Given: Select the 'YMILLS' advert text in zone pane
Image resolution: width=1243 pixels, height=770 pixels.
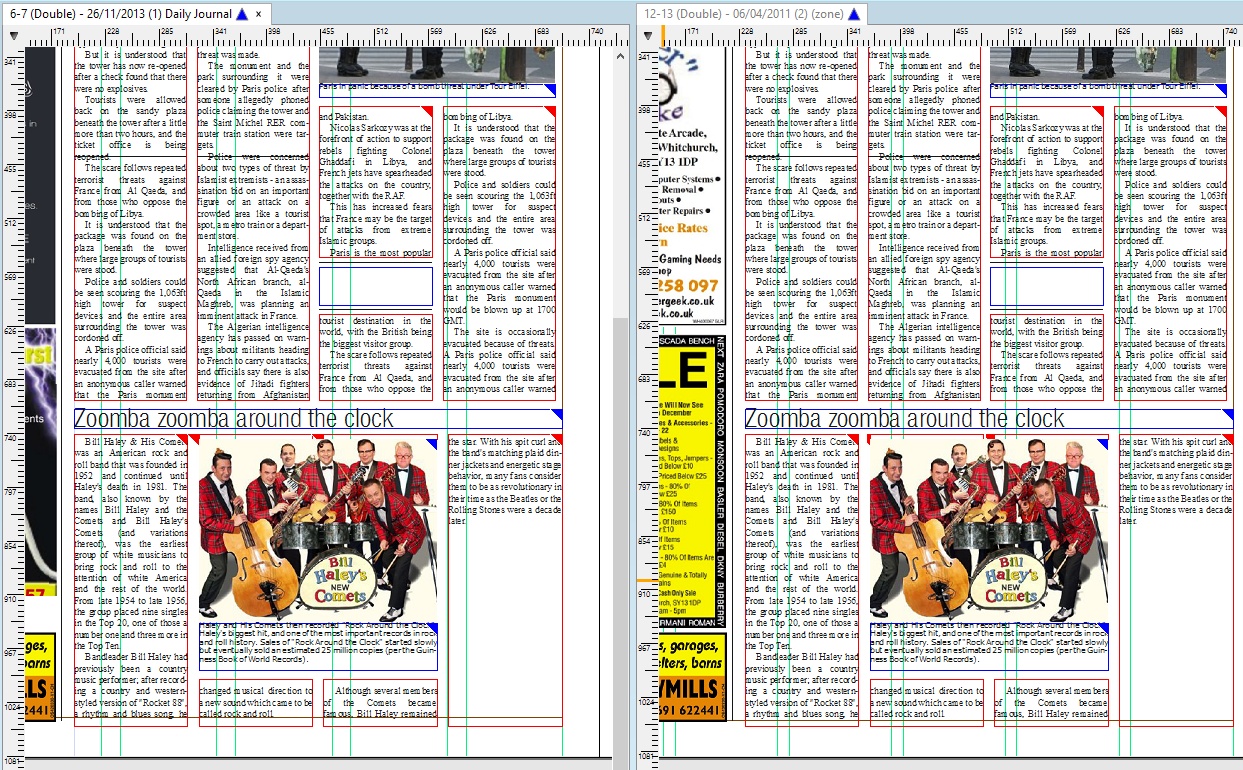Looking at the screenshot, I should click(690, 689).
